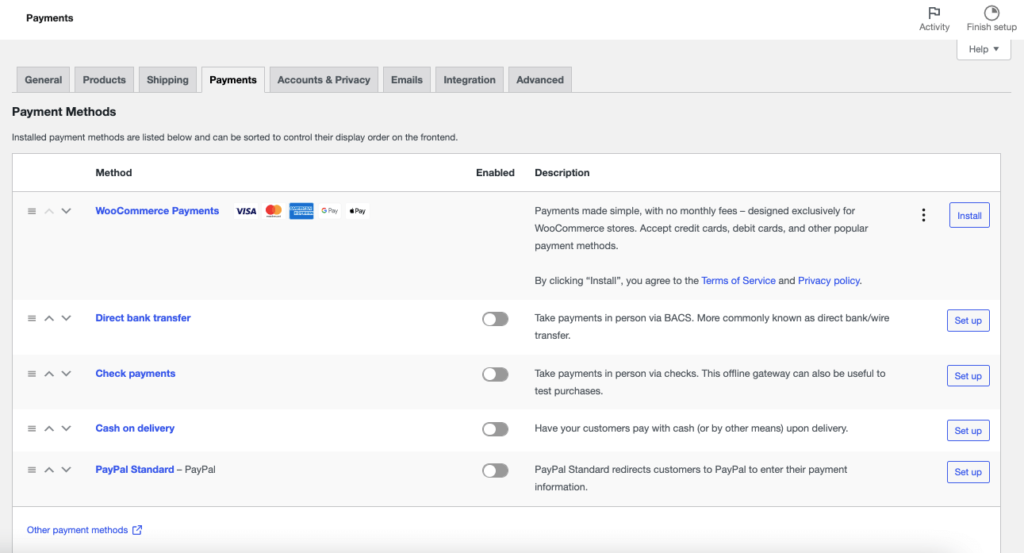Open the Advanced tab
Viewport: 1024px width, 553px height.
[539, 80]
